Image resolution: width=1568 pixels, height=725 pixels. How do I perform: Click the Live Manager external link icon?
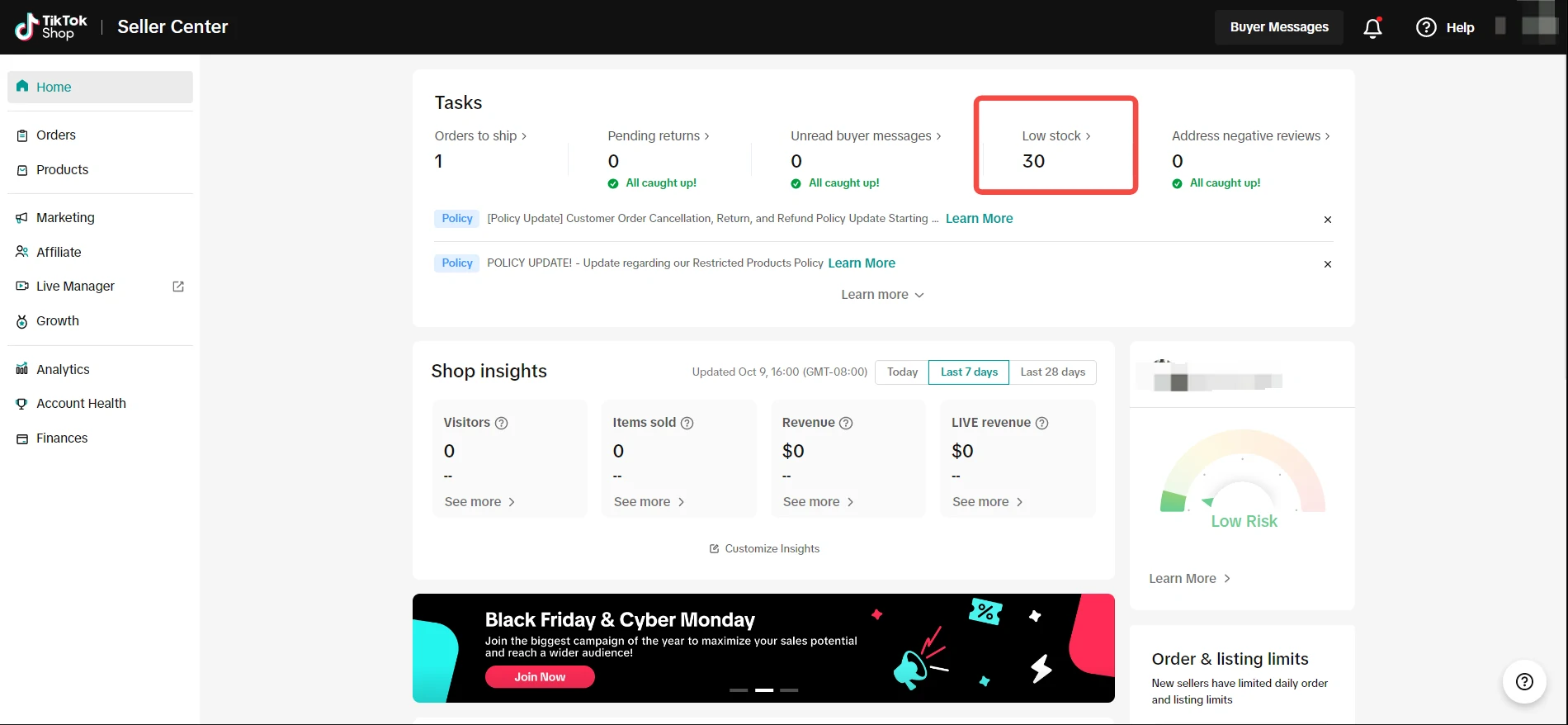click(x=178, y=287)
